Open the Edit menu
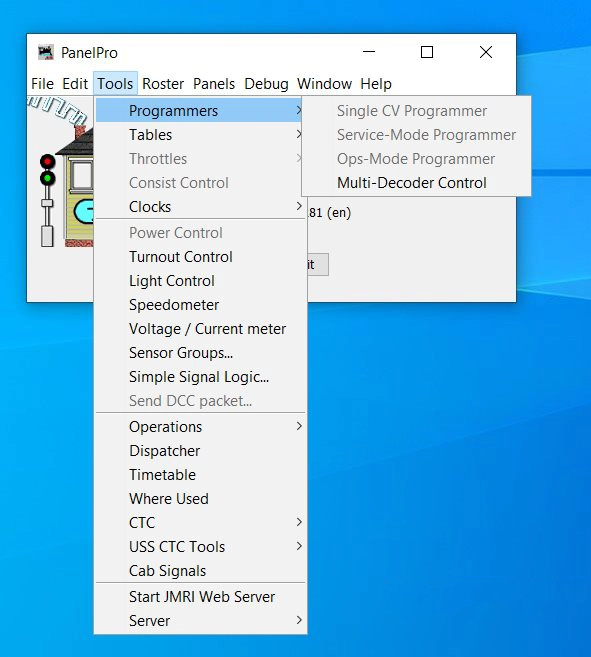This screenshot has height=657, width=591. coord(75,84)
